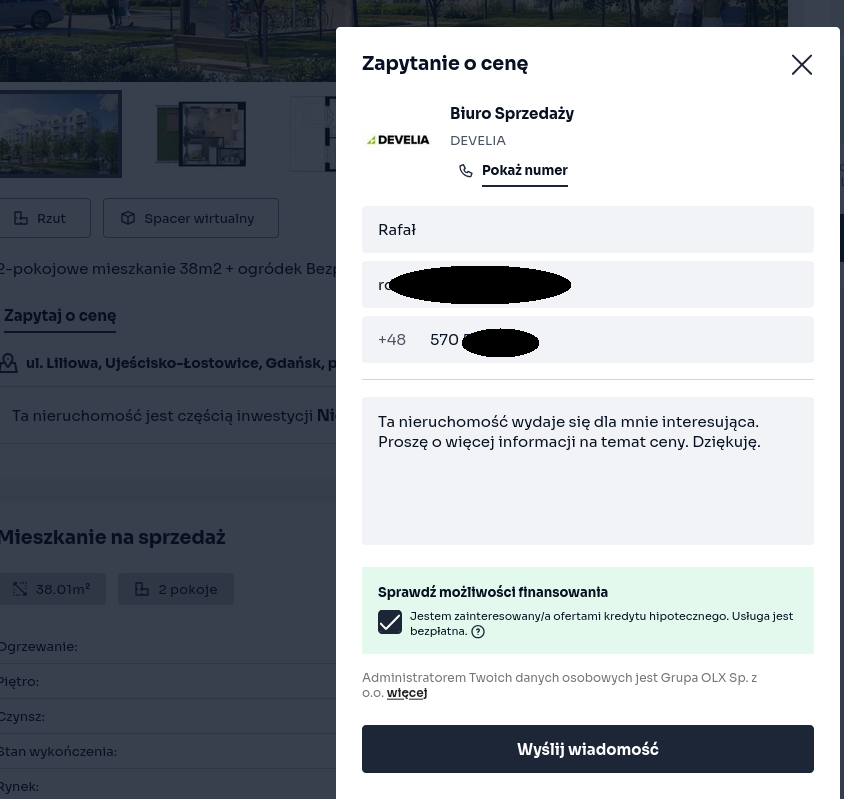
Task: Select the building exterior thumbnail
Action: point(61,133)
